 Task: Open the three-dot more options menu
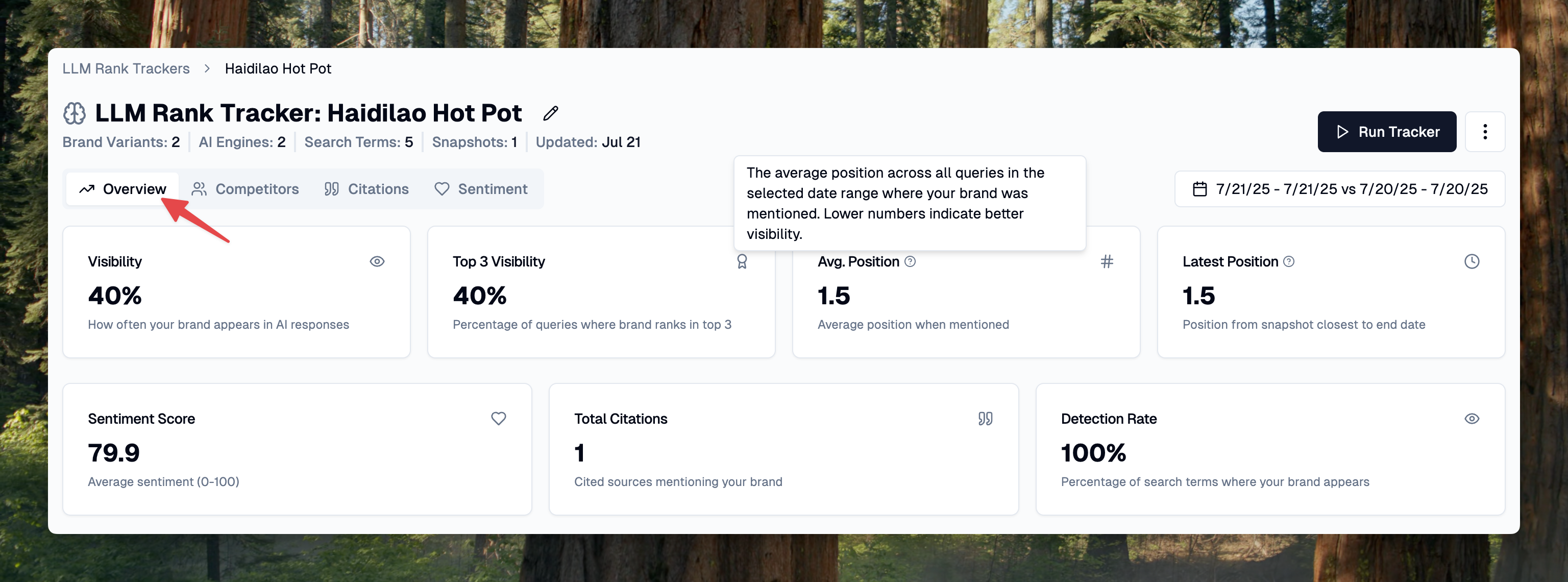[x=1485, y=132]
